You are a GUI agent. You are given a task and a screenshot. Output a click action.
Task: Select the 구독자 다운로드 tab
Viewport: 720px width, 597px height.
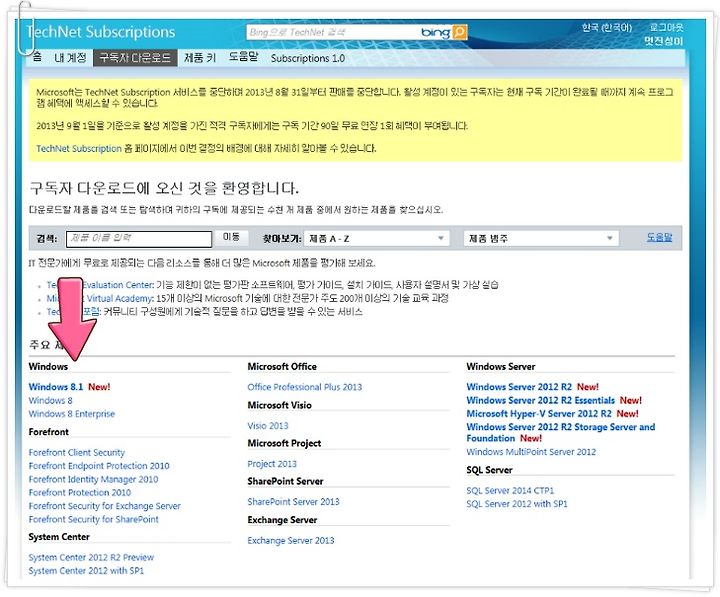[x=135, y=58]
